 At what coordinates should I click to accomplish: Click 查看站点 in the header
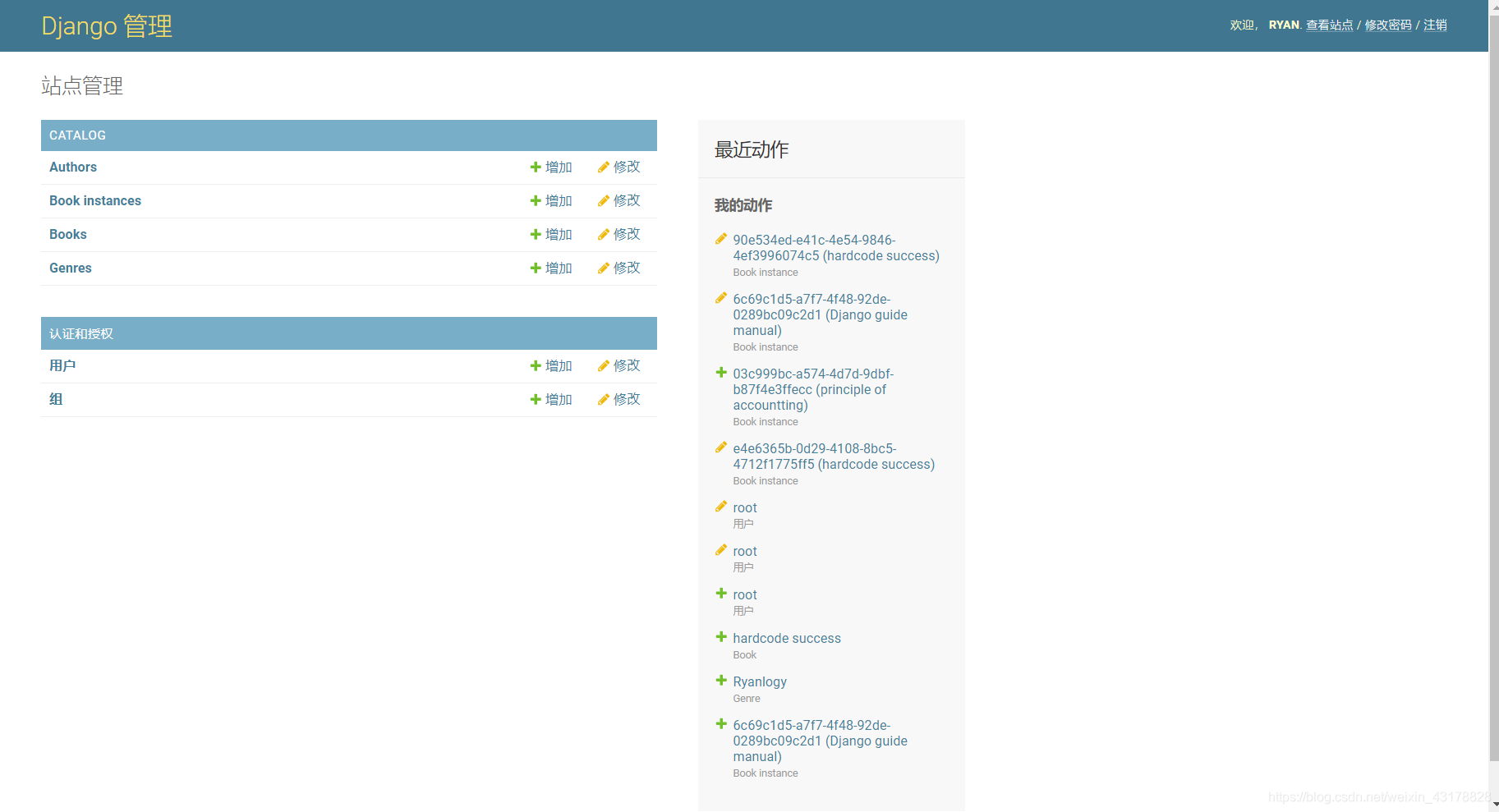[1329, 25]
